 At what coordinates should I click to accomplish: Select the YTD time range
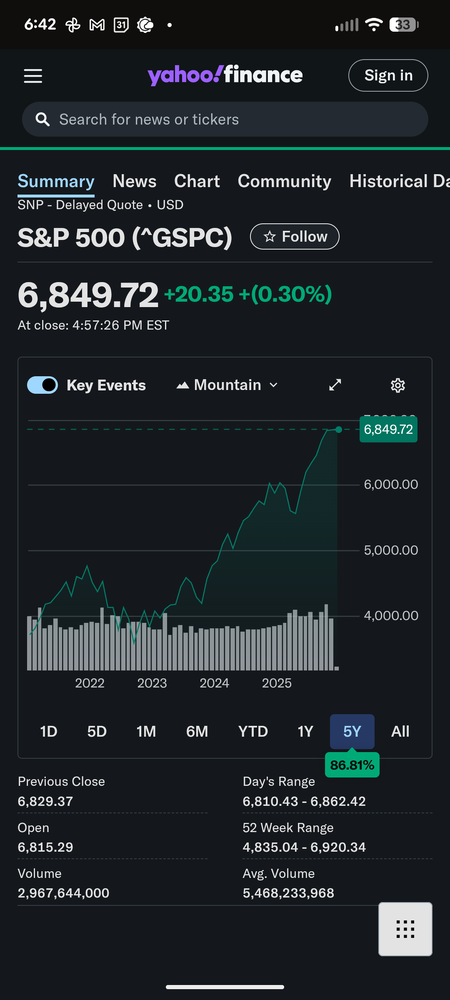pyautogui.click(x=253, y=732)
